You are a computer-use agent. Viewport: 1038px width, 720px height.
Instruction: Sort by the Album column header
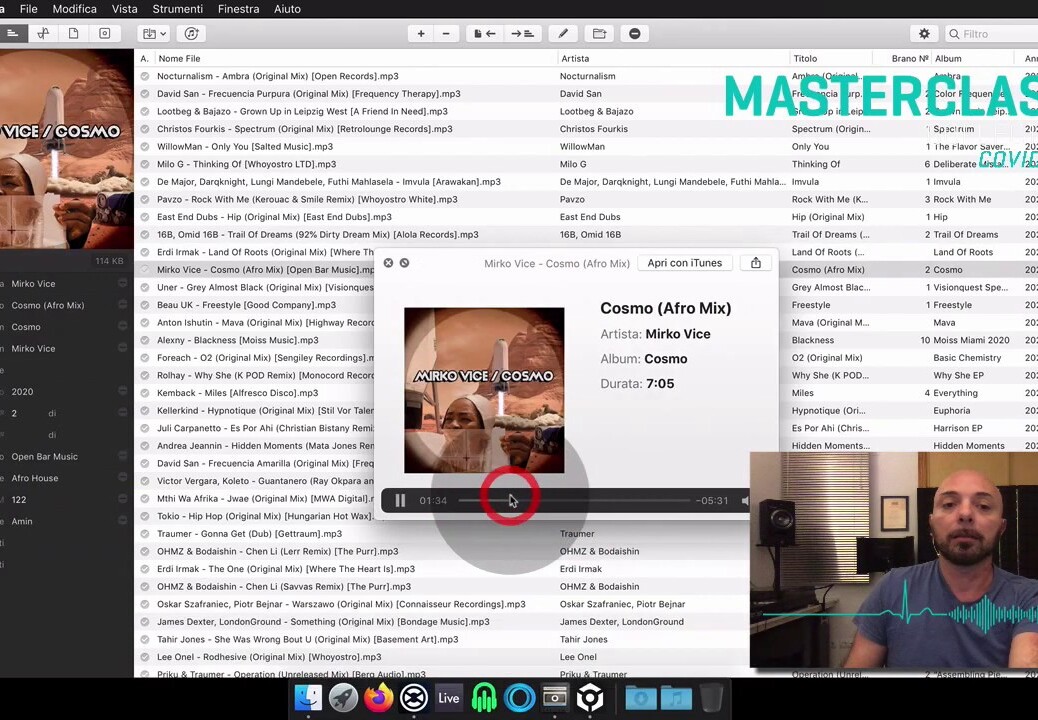[x=973, y=58]
